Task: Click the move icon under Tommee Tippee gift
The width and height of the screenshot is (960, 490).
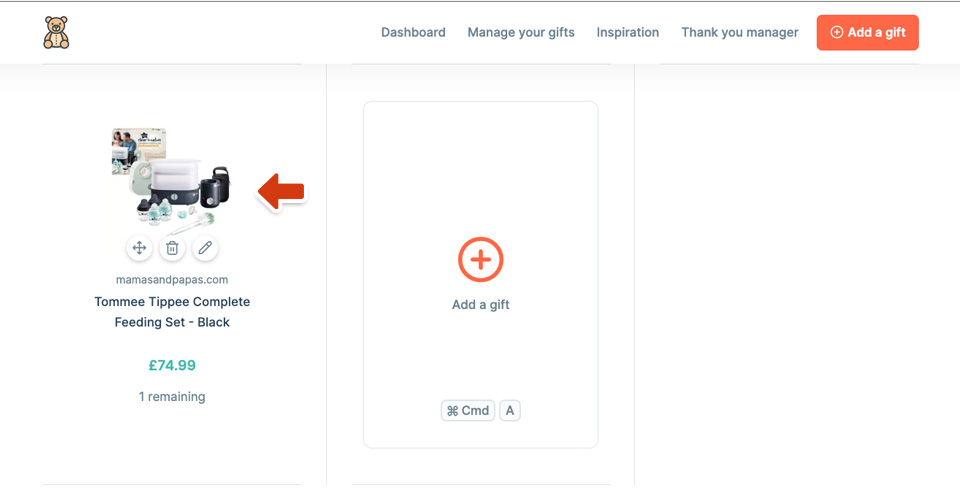Action: [140, 248]
